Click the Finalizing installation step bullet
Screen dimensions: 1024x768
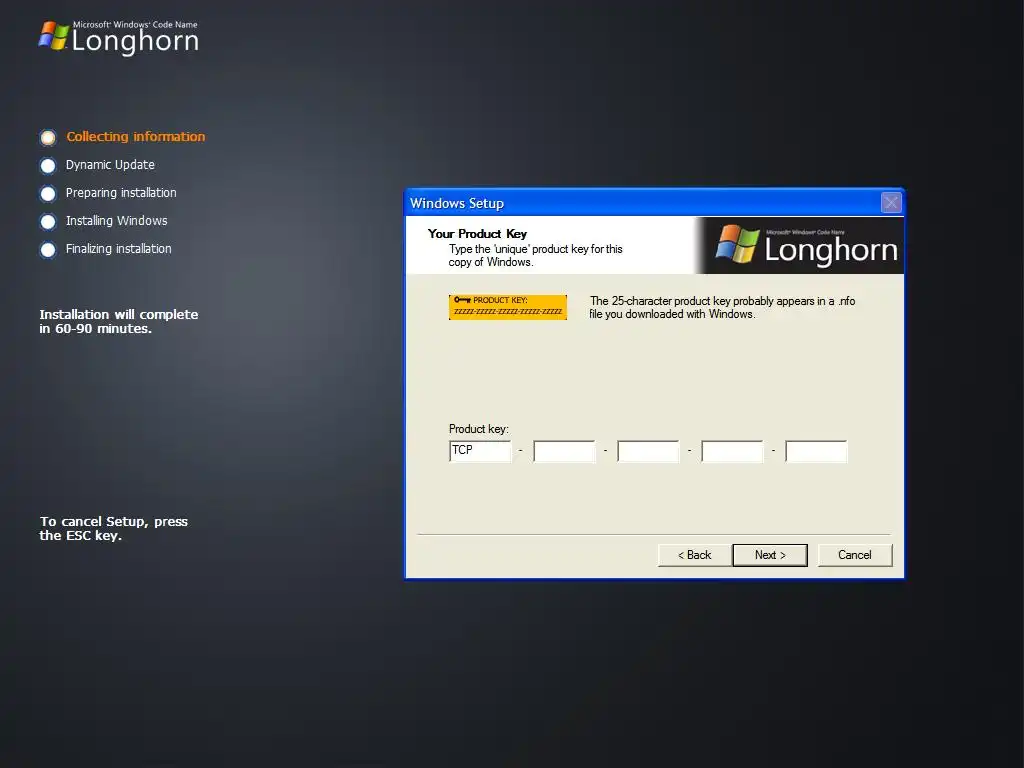click(48, 250)
